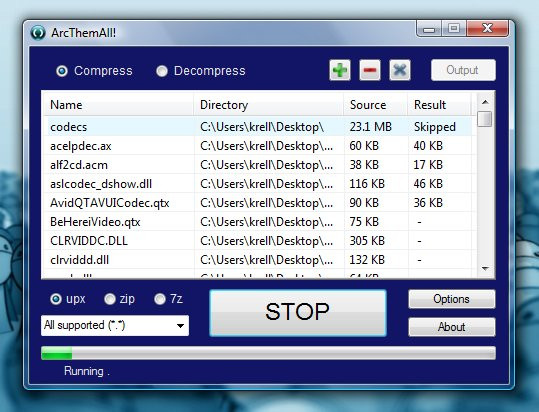Click the 40 KB result cell
Screen dimensions: 539x412
point(428,146)
